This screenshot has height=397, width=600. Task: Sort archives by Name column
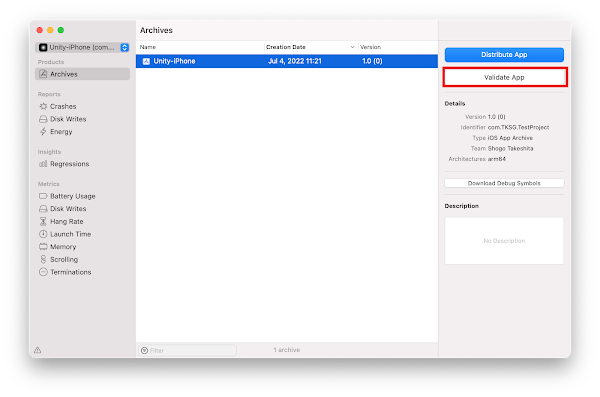(200, 47)
